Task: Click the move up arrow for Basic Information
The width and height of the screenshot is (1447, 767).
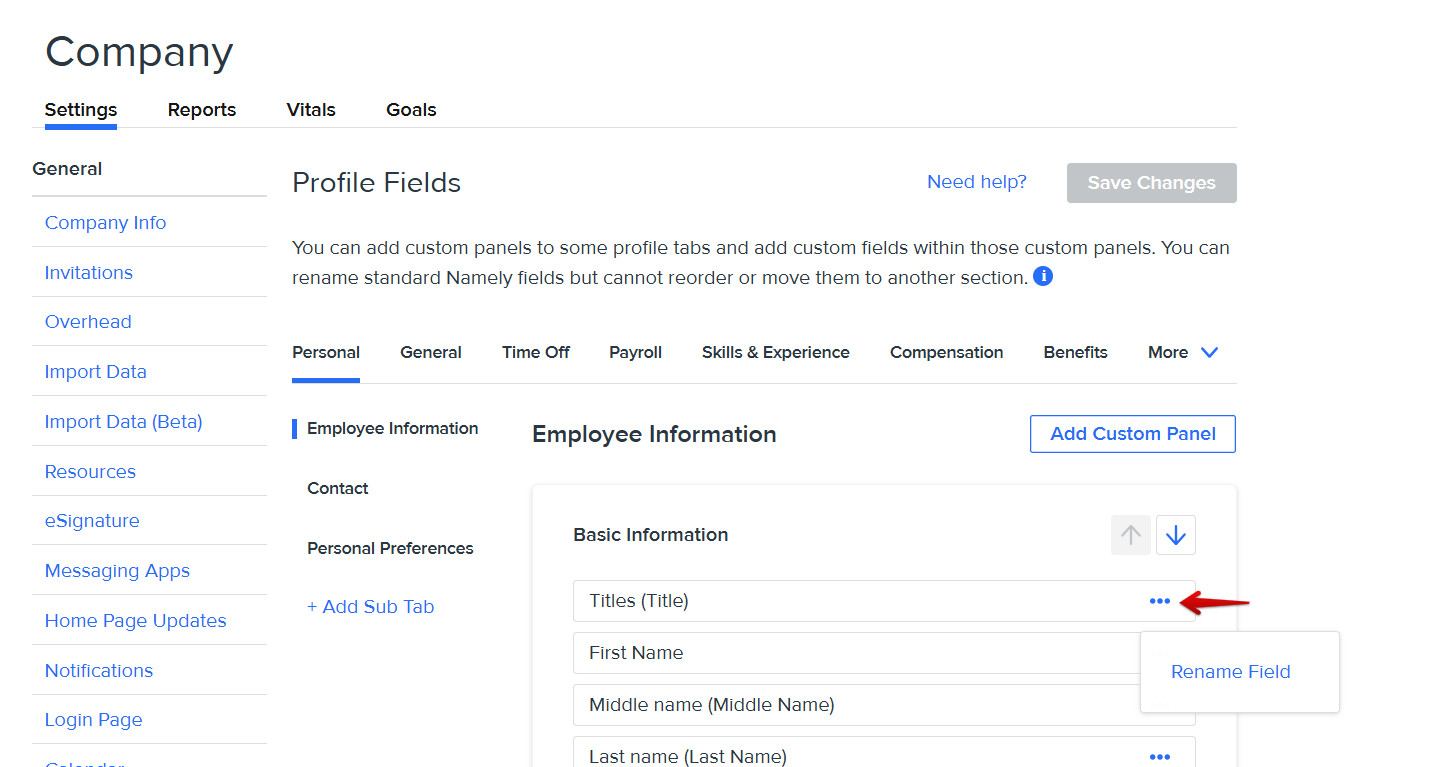Action: [1130, 535]
